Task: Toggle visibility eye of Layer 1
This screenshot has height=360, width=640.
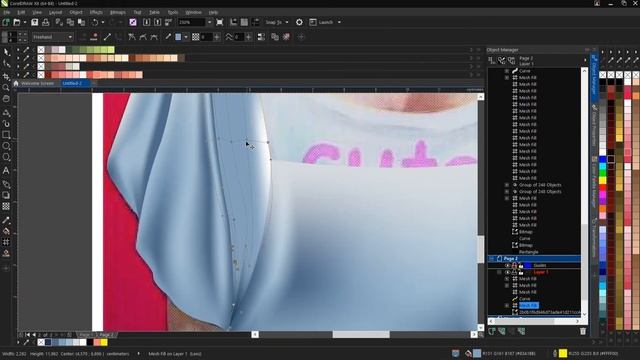Action: point(507,272)
